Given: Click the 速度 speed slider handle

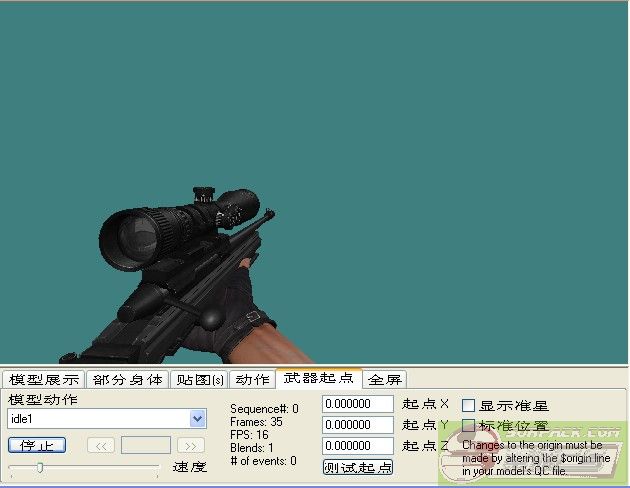Looking at the screenshot, I should [40, 467].
